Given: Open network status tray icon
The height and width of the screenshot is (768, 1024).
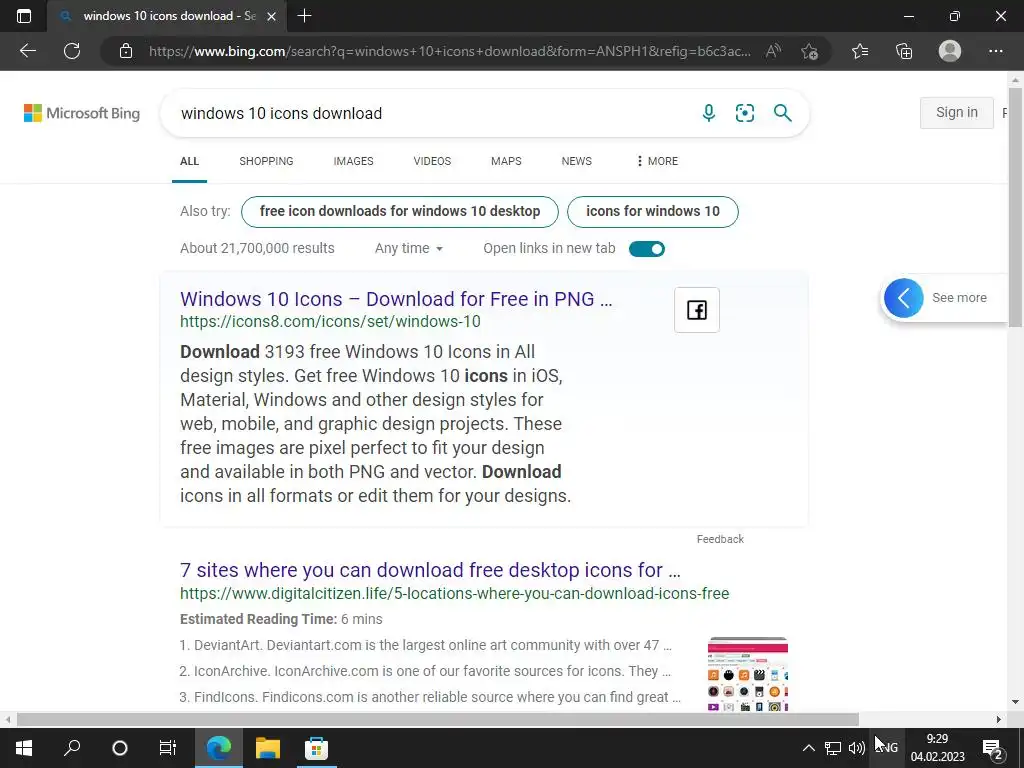Looking at the screenshot, I should [x=833, y=748].
